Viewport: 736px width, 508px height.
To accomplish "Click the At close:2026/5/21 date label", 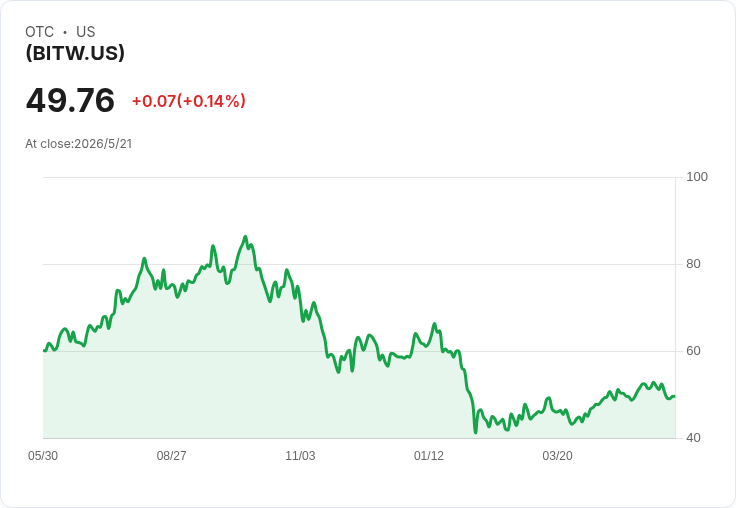I will click(79, 144).
